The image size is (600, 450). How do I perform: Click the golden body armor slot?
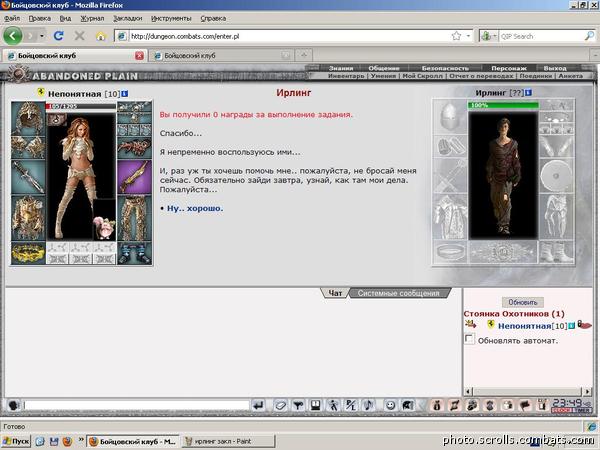coord(28,218)
